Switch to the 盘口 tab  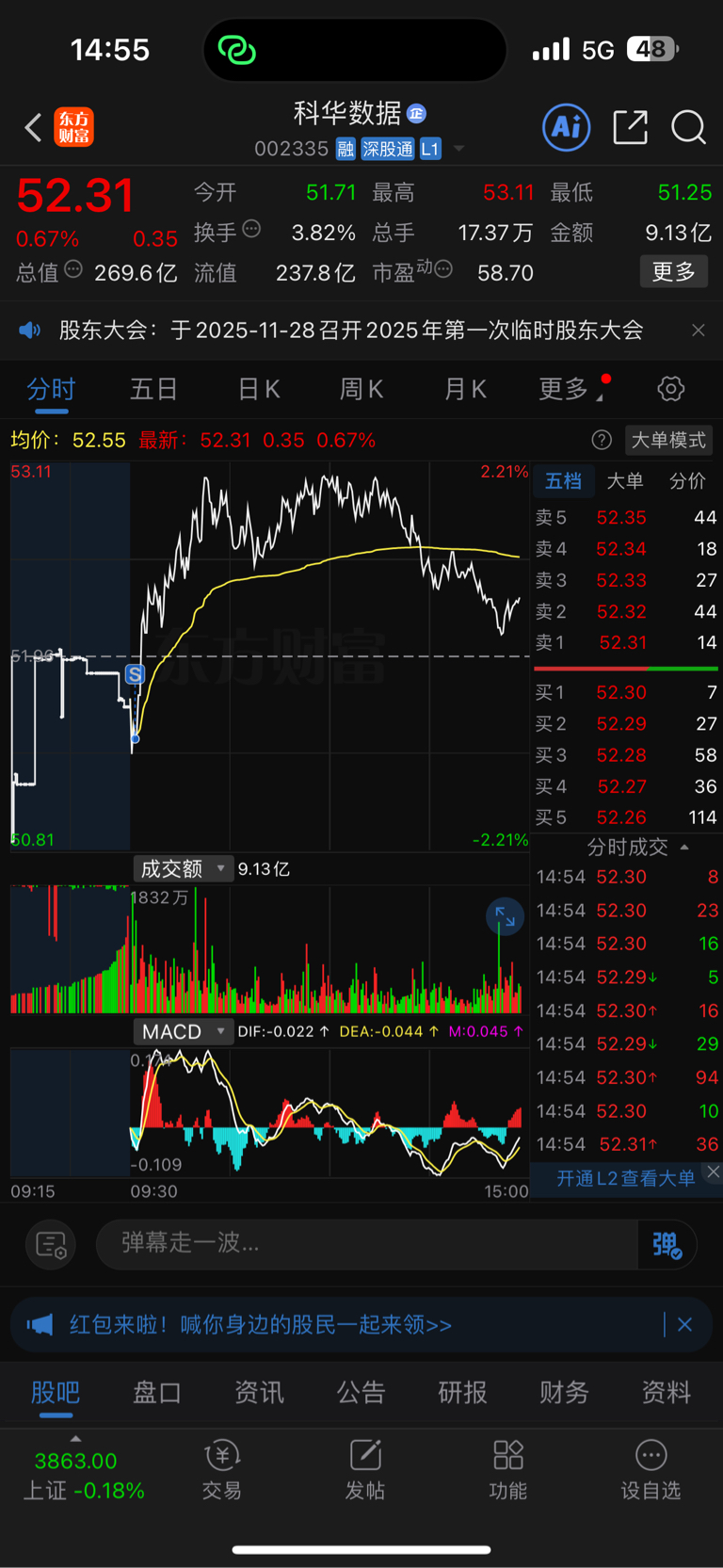[x=157, y=1393]
